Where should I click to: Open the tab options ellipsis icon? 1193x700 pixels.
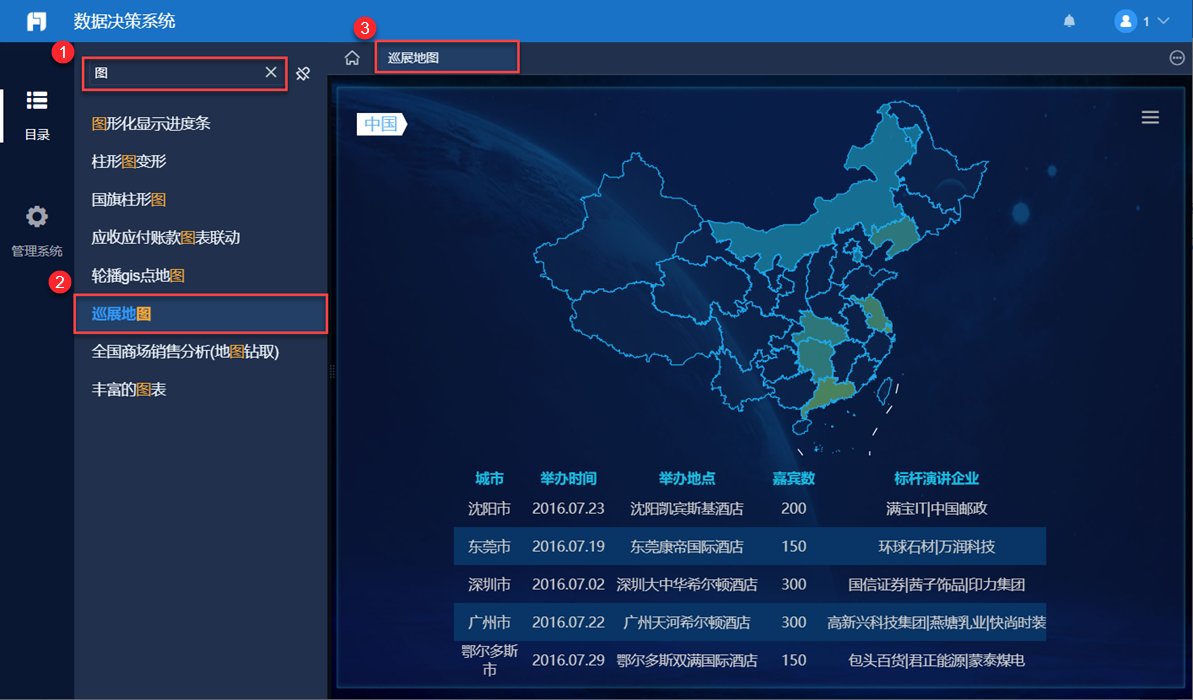click(1176, 58)
